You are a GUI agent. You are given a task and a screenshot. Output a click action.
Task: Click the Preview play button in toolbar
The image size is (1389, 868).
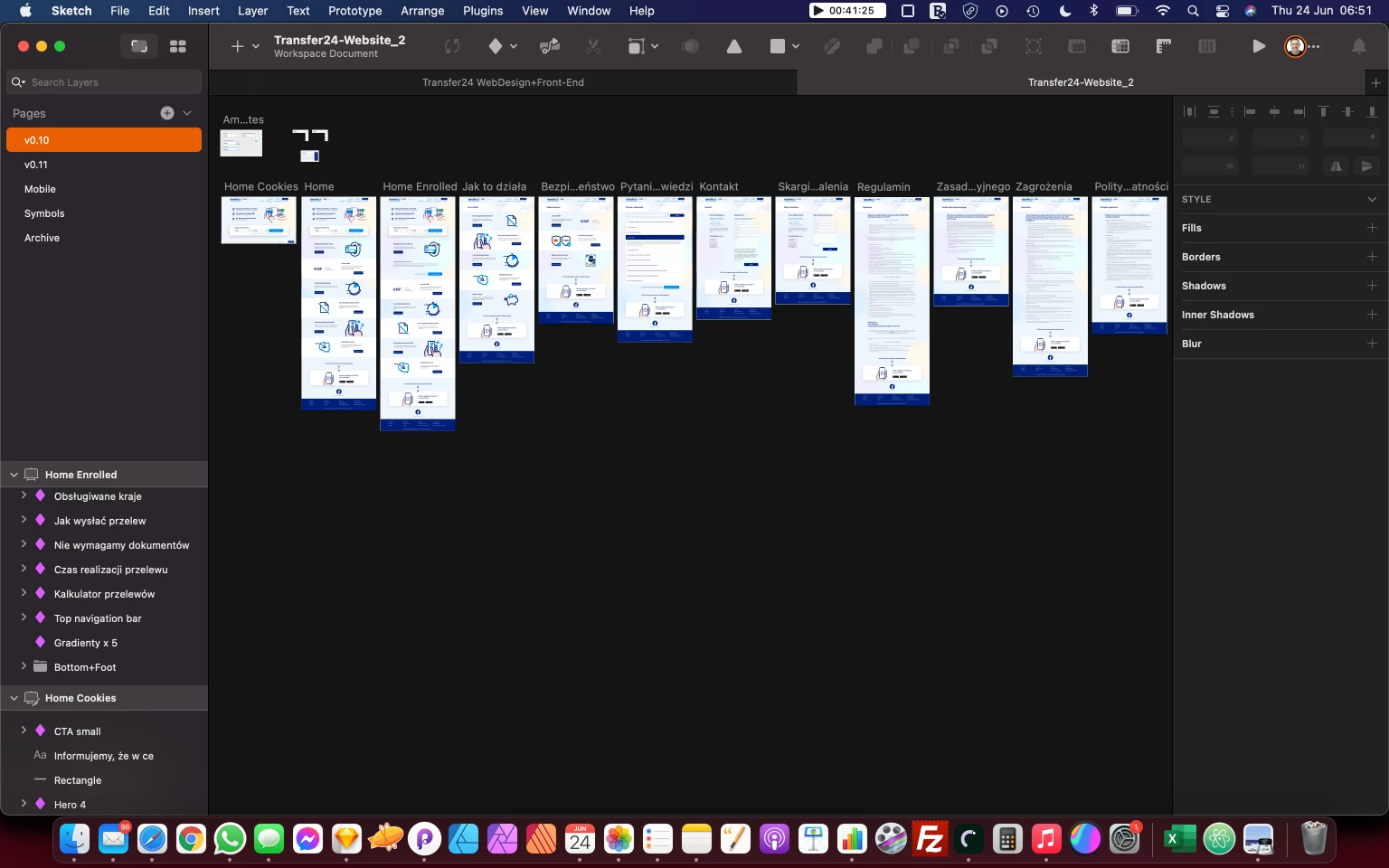[1258, 46]
